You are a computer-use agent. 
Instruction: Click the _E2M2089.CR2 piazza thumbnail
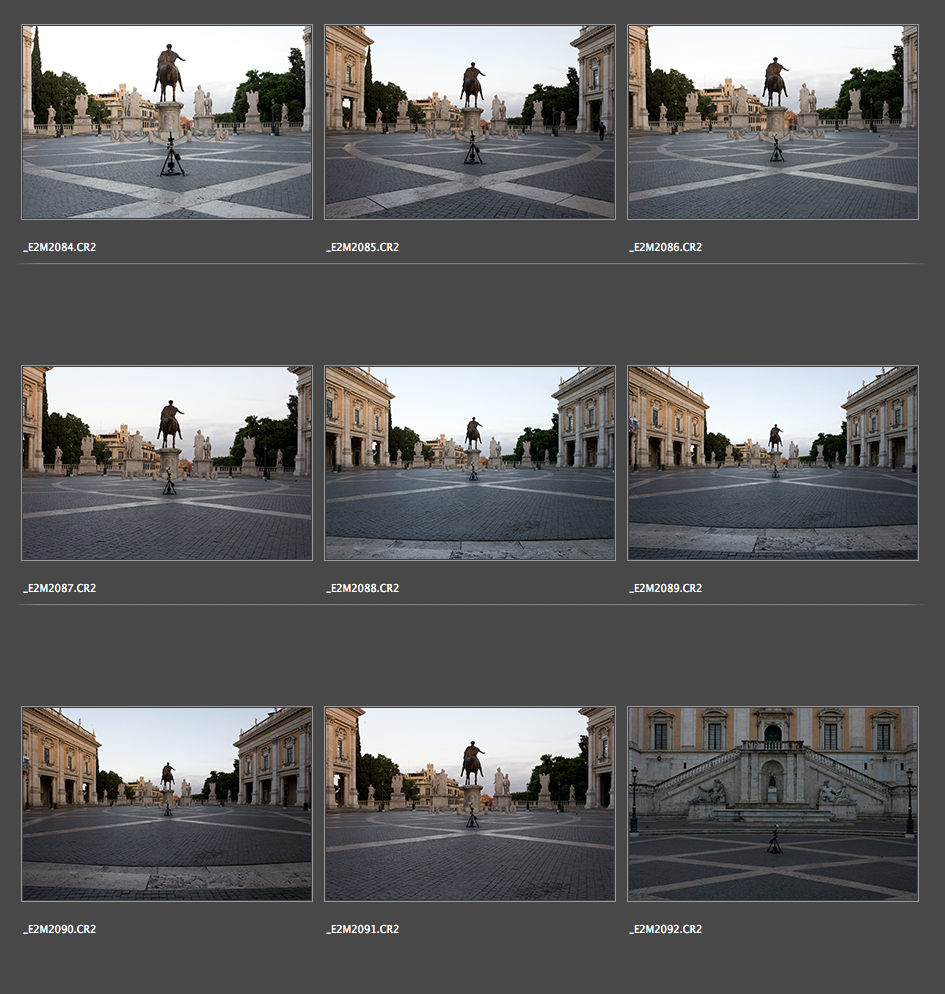773,463
